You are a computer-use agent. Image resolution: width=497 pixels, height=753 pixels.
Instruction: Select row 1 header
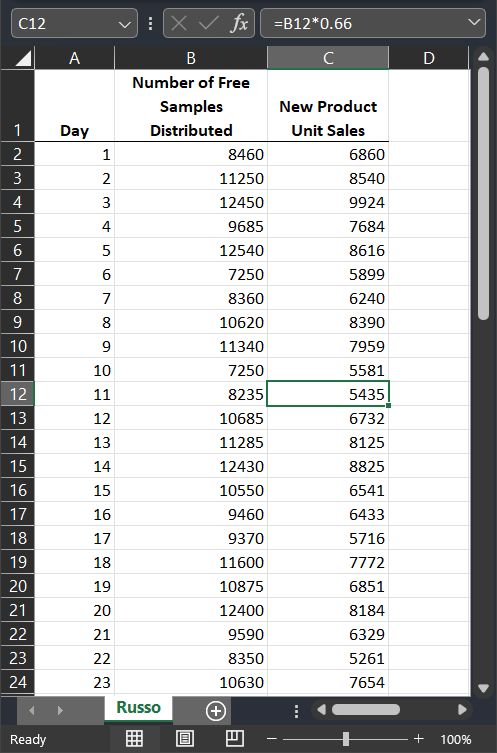tap(17, 106)
